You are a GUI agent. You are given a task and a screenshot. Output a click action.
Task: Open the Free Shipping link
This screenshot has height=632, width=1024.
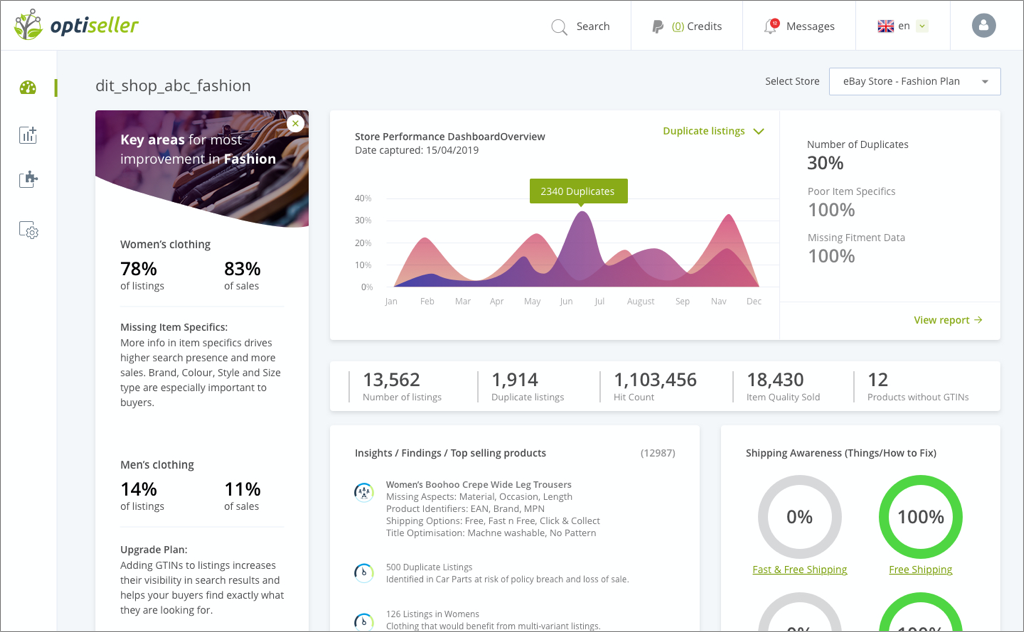(x=920, y=569)
